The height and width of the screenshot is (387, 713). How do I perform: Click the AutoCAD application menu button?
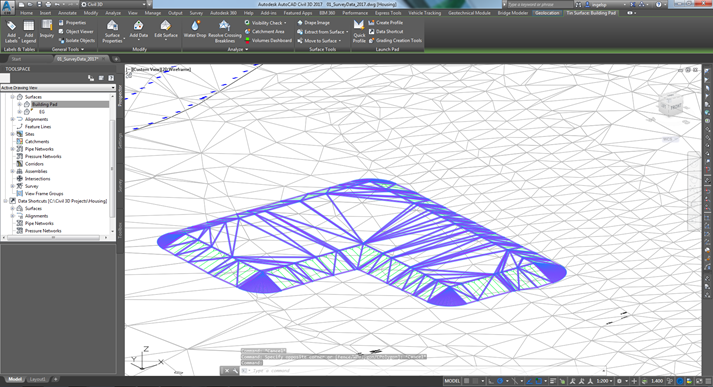click(x=8, y=7)
